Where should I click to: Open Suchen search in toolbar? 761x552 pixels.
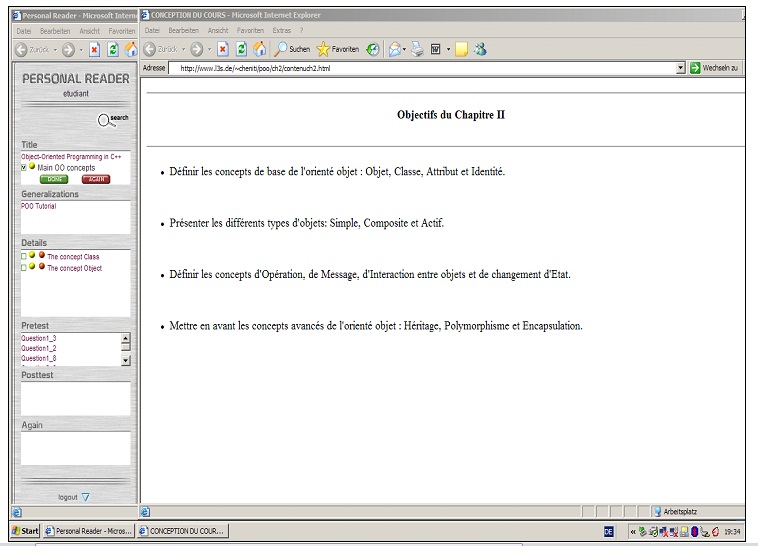point(292,49)
